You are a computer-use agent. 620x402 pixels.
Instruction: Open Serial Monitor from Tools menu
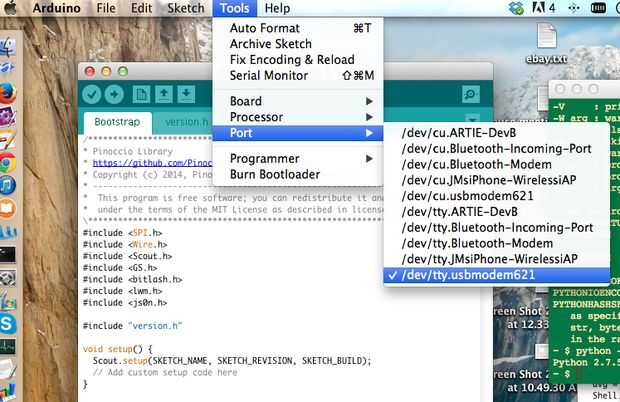[298, 75]
